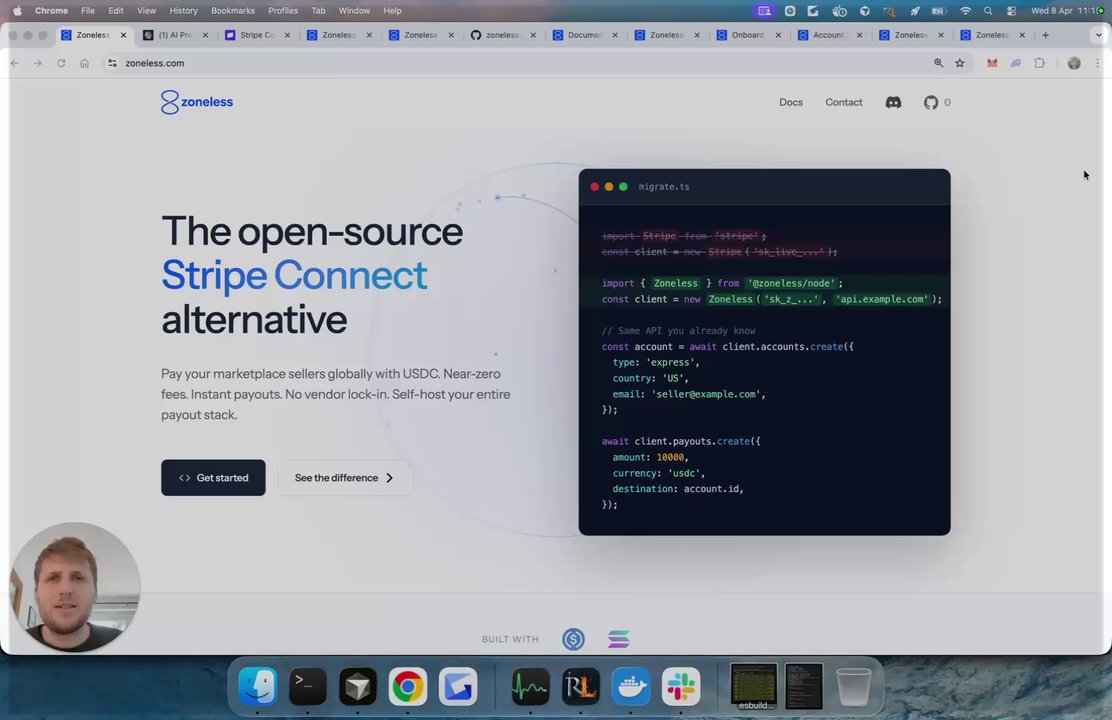The height and width of the screenshot is (720, 1112).
Task: Open Finder from the dock
Action: tap(257, 686)
